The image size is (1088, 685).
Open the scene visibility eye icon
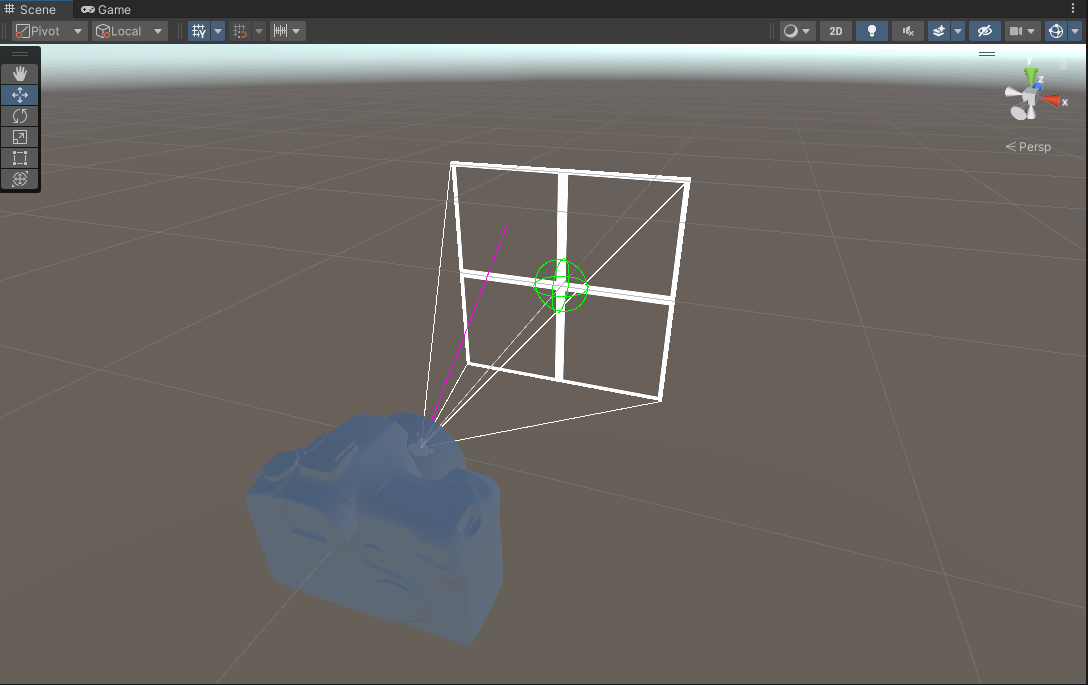pos(984,30)
